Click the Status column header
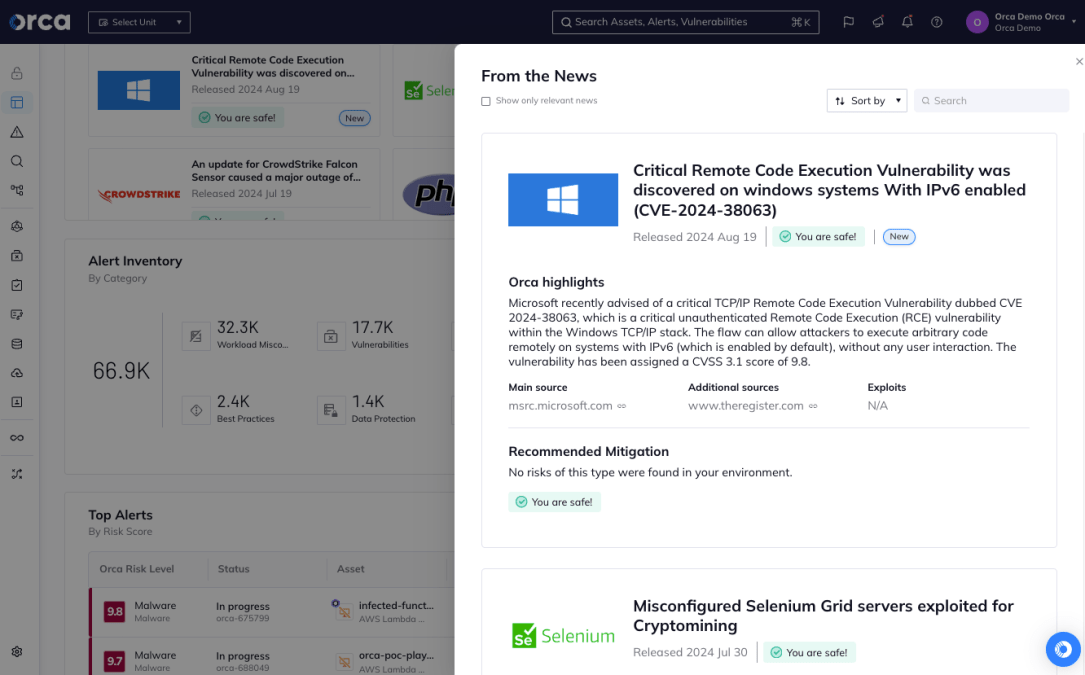Viewport: 1085px width, 675px height. click(x=233, y=569)
